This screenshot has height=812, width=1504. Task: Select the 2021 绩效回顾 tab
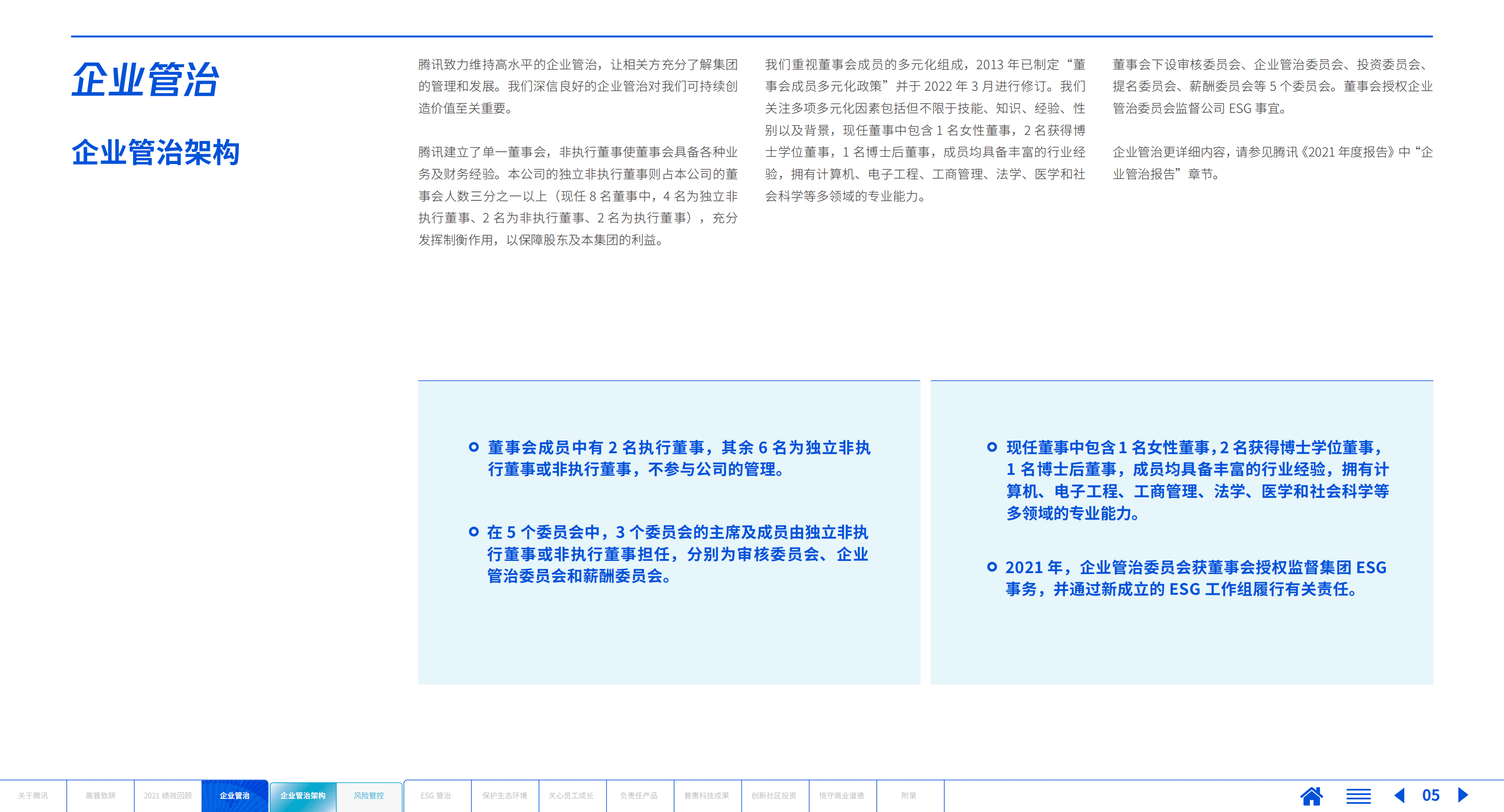tap(167, 795)
